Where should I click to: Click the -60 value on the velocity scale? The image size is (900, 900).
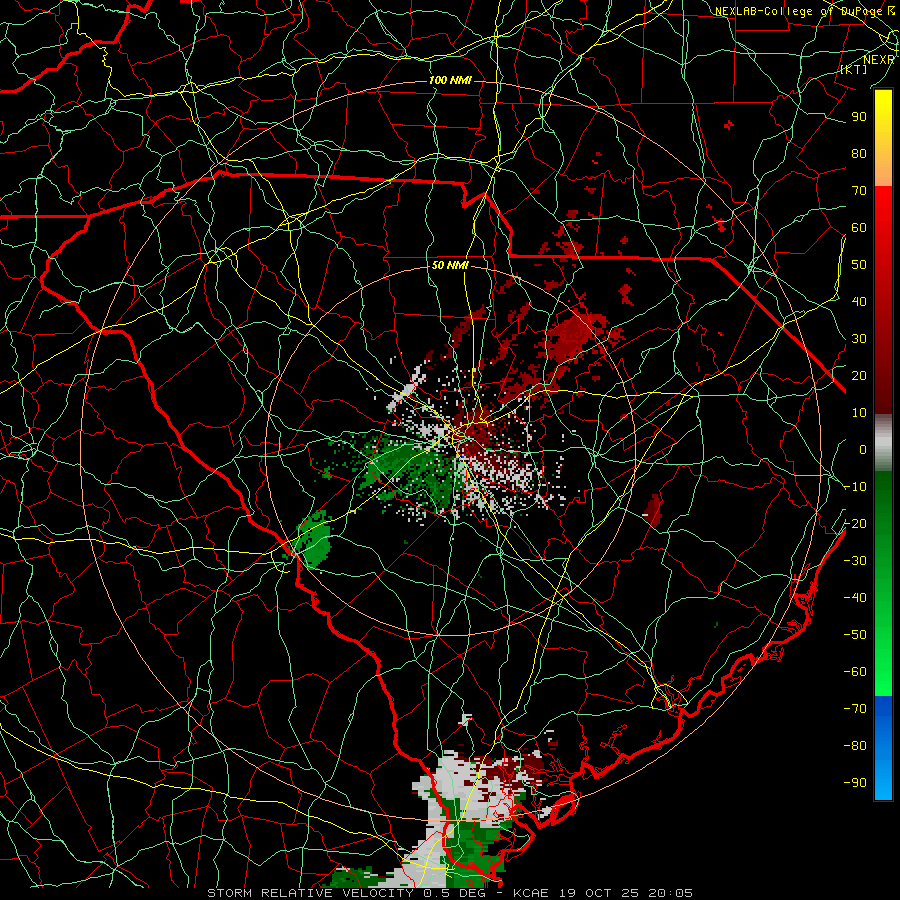pyautogui.click(x=855, y=672)
